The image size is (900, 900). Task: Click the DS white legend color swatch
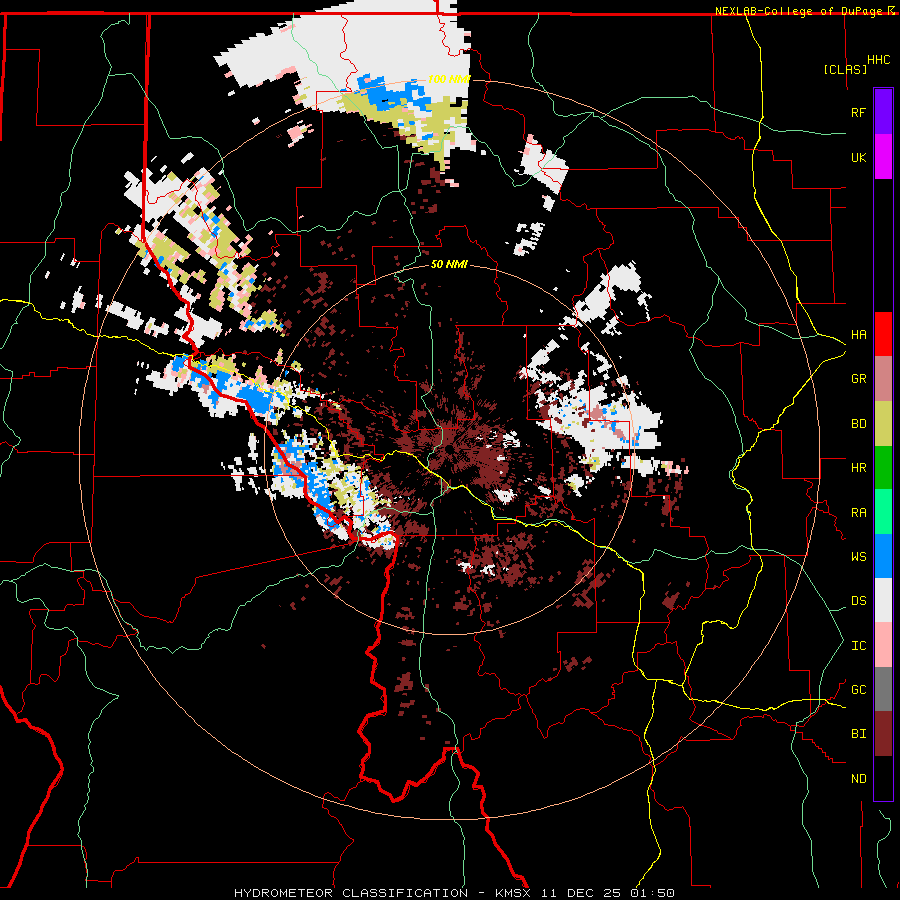point(883,600)
